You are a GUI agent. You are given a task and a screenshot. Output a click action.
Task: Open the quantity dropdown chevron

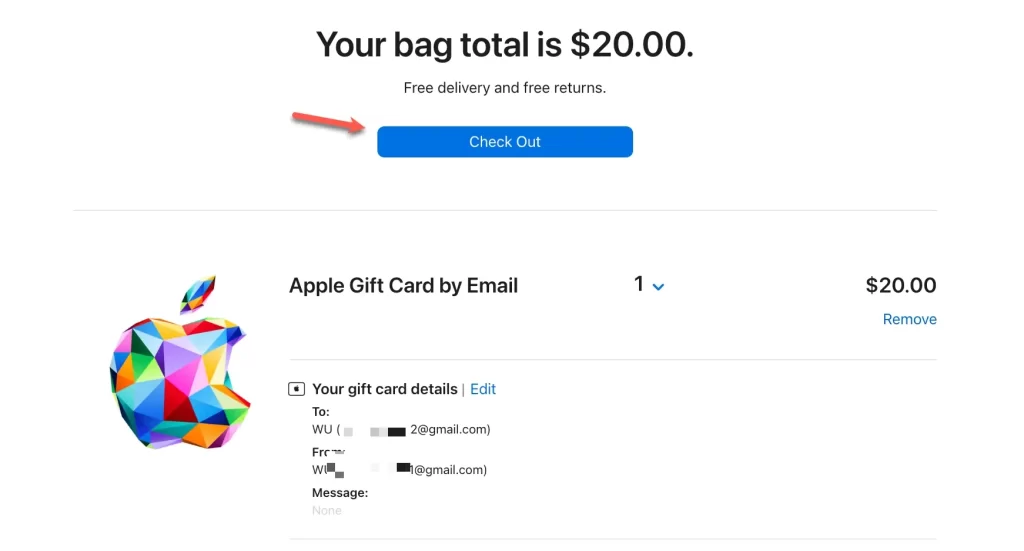pyautogui.click(x=658, y=287)
